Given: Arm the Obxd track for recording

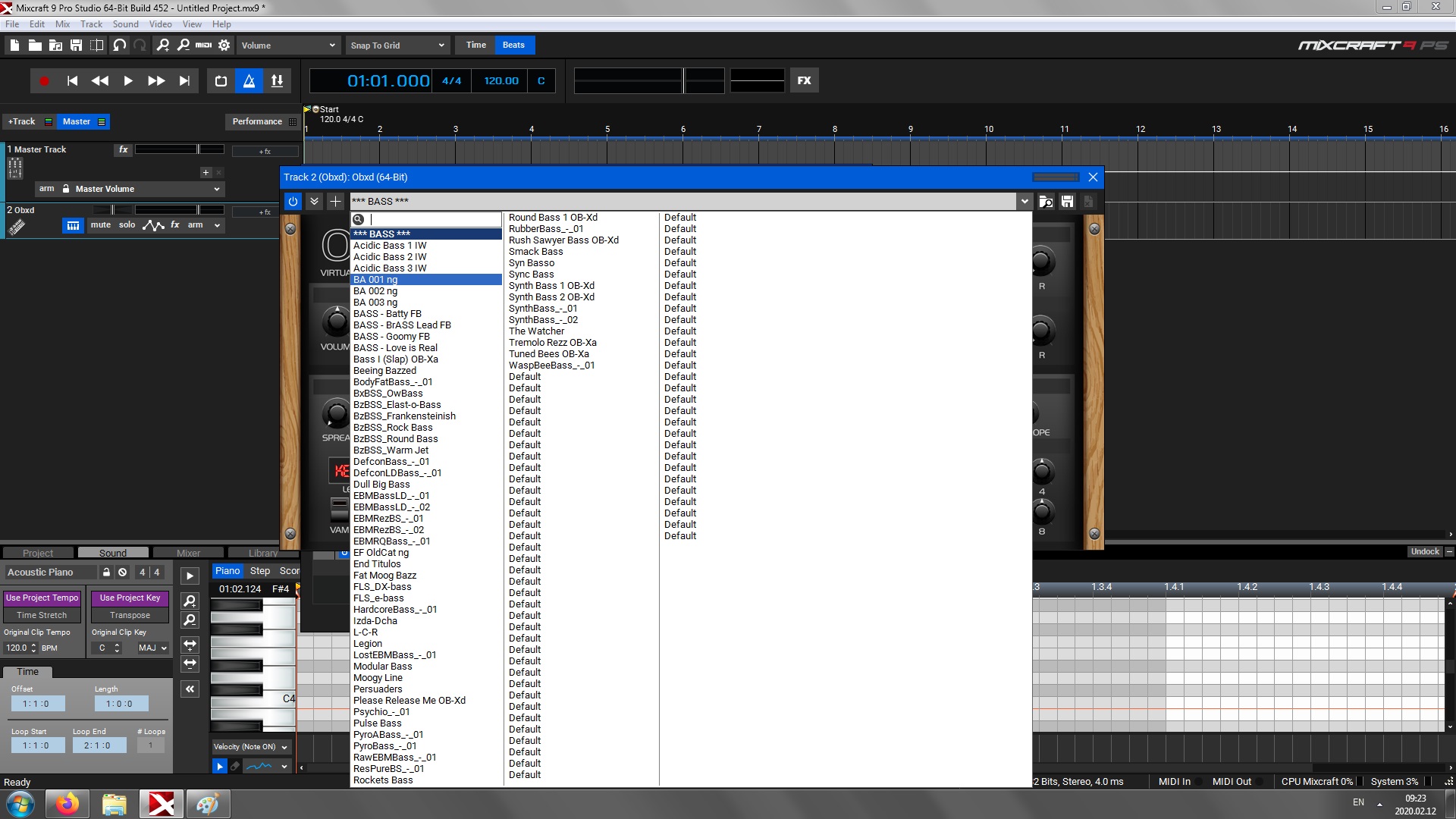Looking at the screenshot, I should click(x=195, y=225).
